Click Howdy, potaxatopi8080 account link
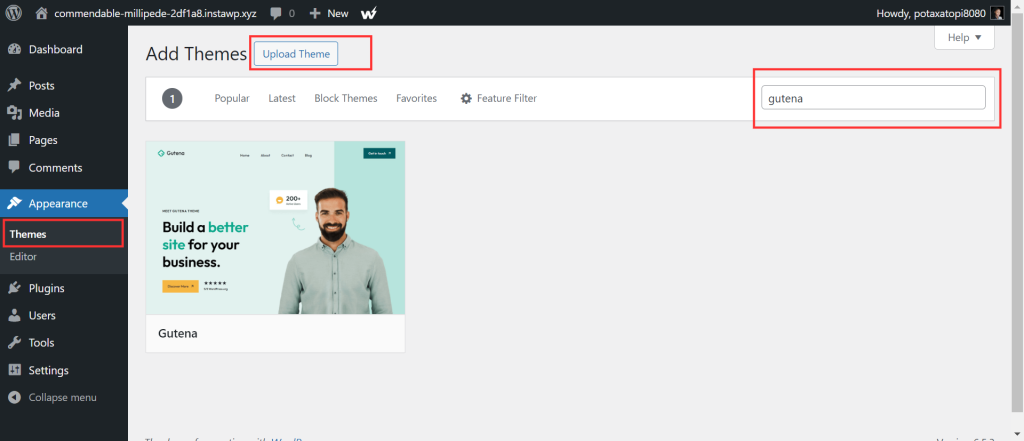1024x441 pixels. click(x=933, y=12)
